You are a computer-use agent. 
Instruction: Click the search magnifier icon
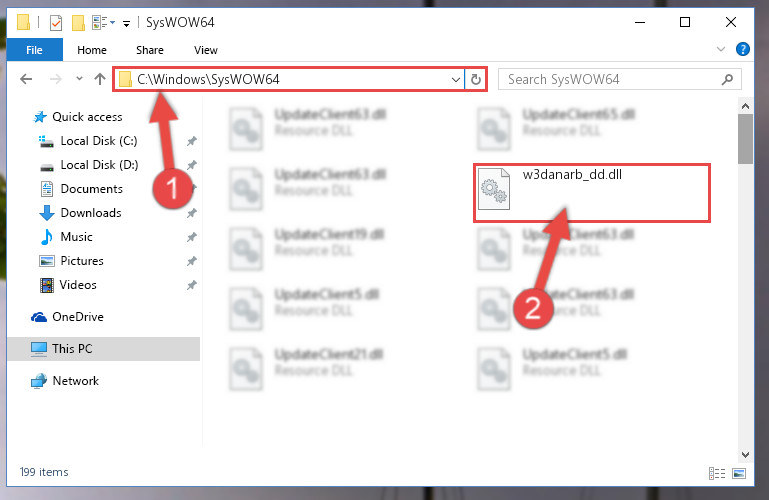coord(727,79)
